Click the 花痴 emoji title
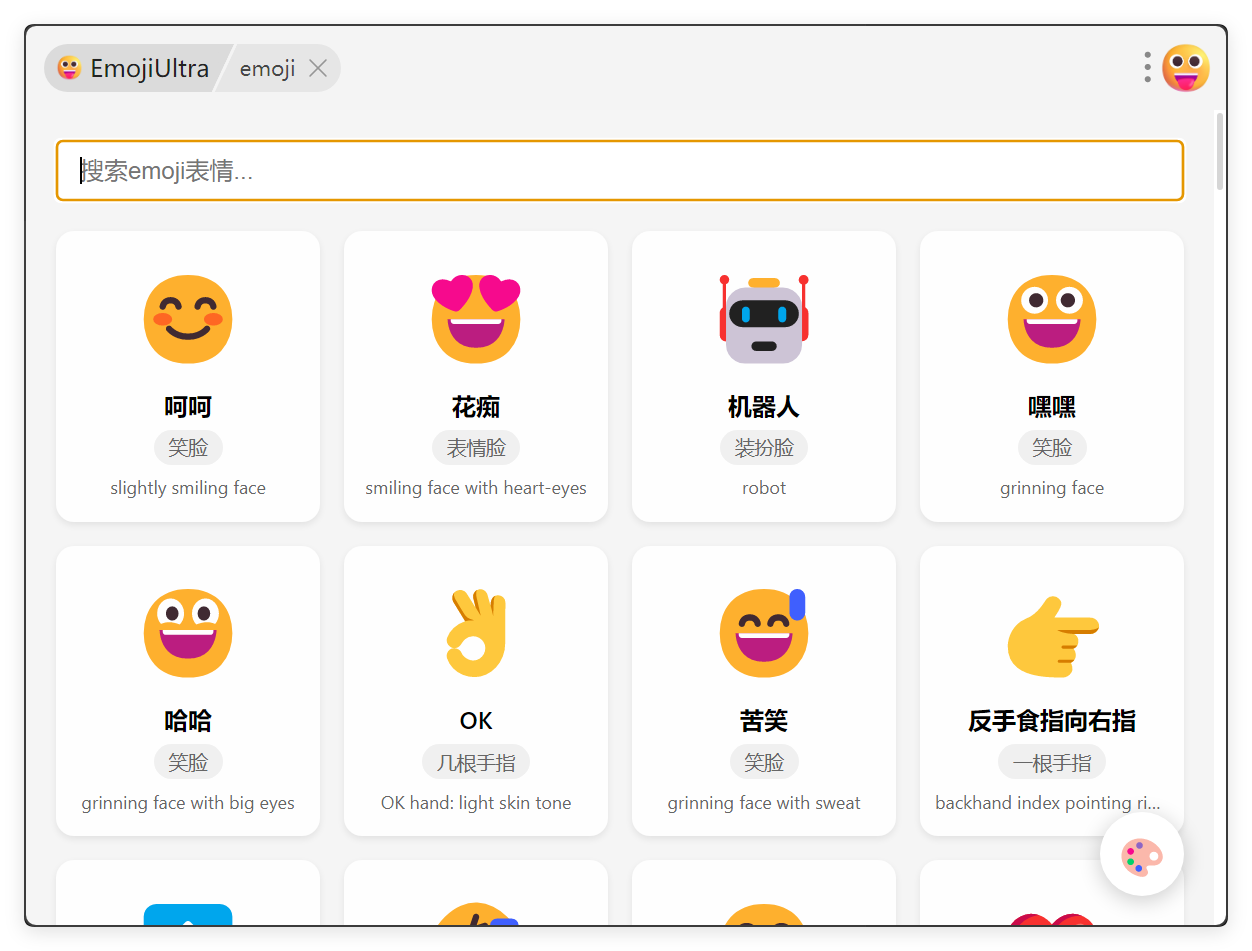The width and height of the screenshot is (1252, 951). (x=476, y=407)
